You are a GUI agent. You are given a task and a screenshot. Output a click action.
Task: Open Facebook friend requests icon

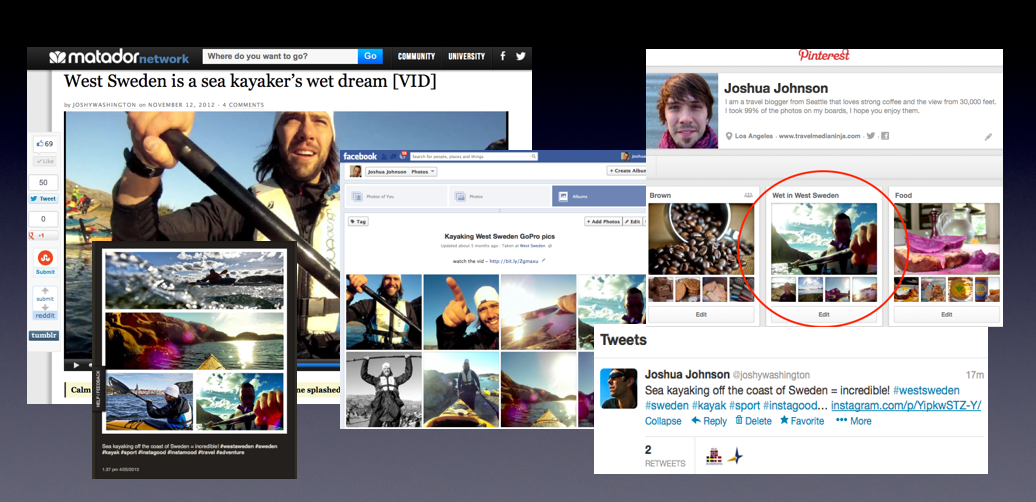(384, 157)
